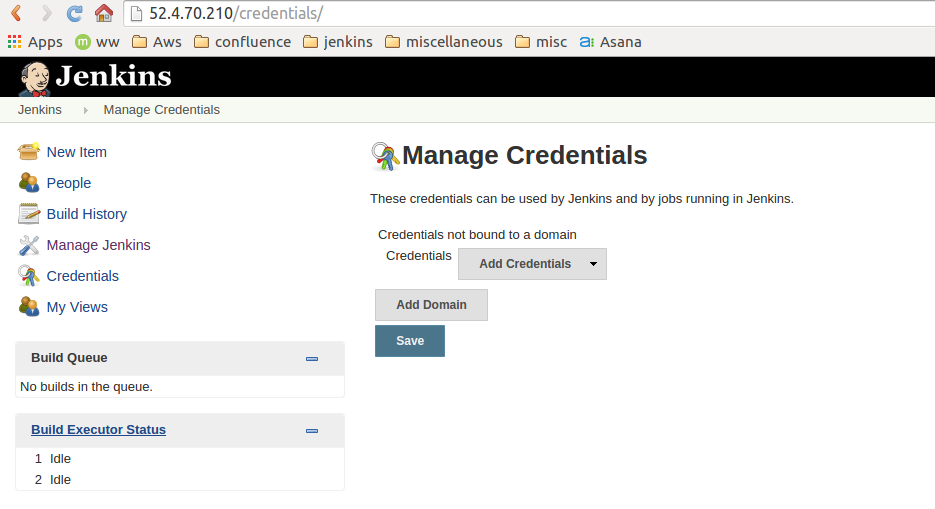Open the misc bookmark folder
The width and height of the screenshot is (935, 509).
click(x=541, y=42)
